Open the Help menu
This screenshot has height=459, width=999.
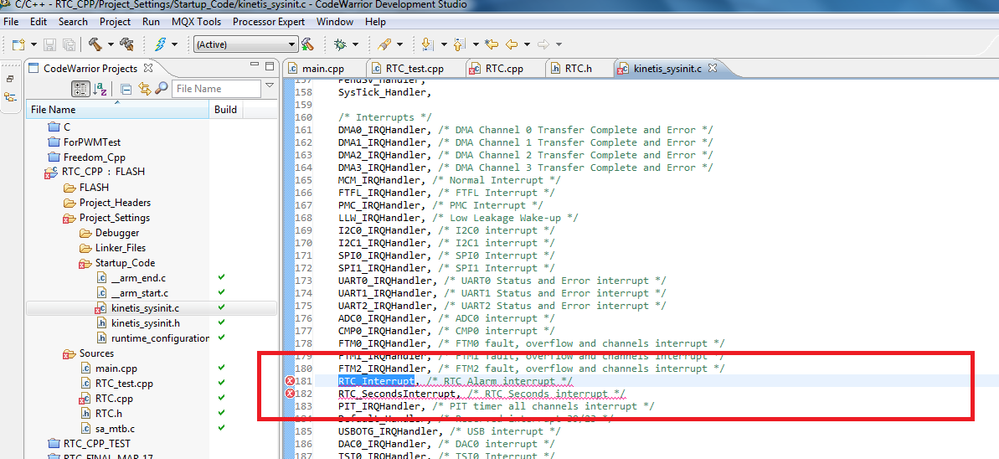(x=375, y=22)
